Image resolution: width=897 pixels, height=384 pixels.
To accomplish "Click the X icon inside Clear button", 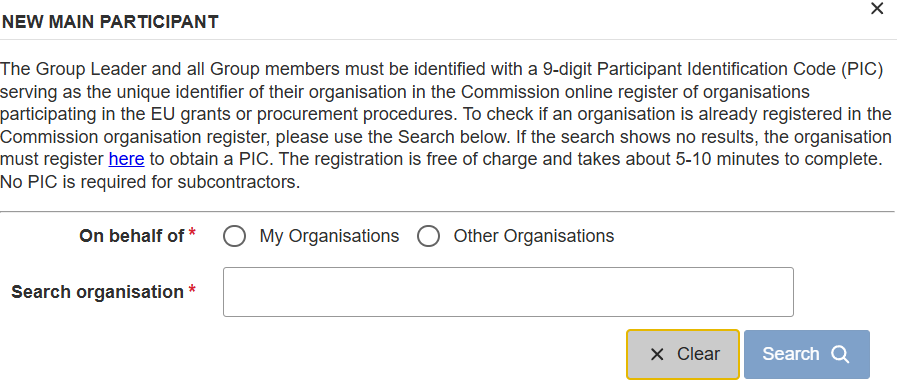I will tap(657, 355).
